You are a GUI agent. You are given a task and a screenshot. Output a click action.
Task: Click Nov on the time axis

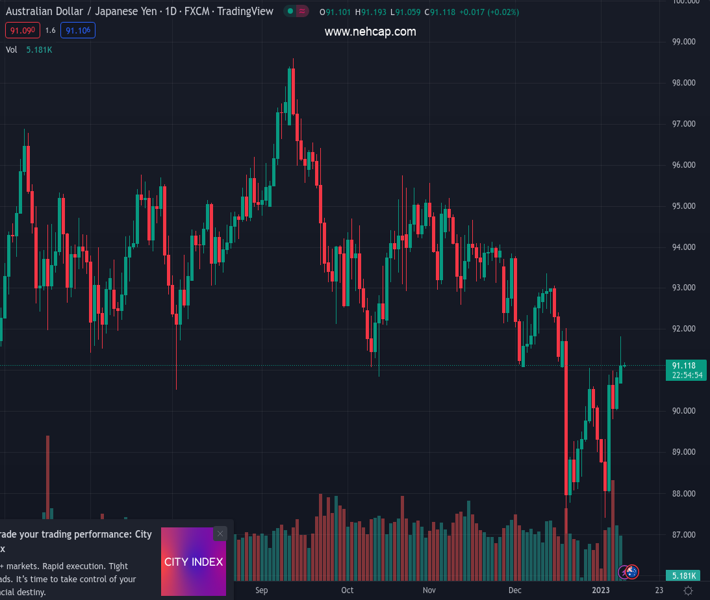pos(429,591)
